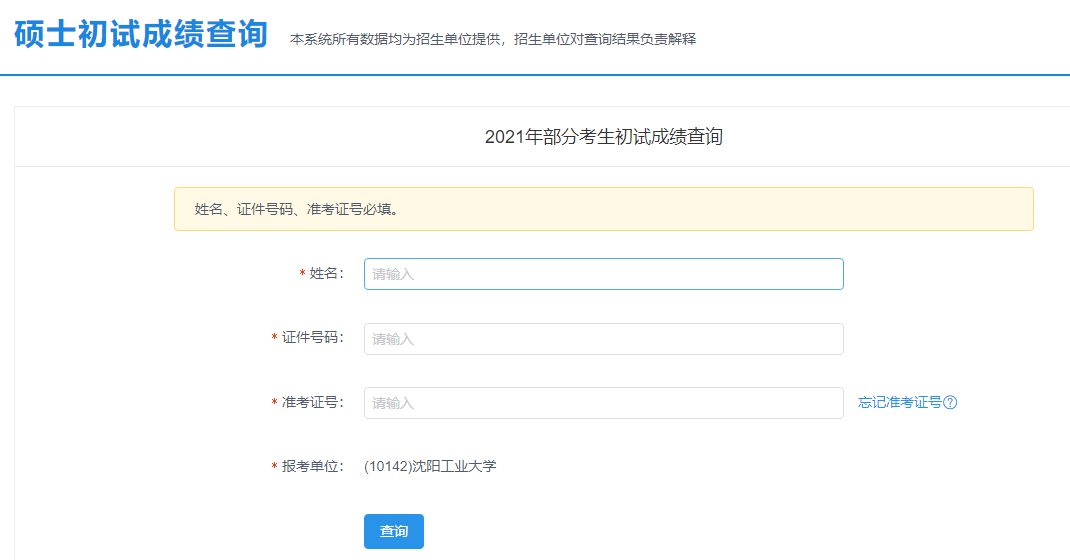The width and height of the screenshot is (1070, 560).
Task: Click the red asterisk beside 证件号码
Action: pyautogui.click(x=275, y=339)
